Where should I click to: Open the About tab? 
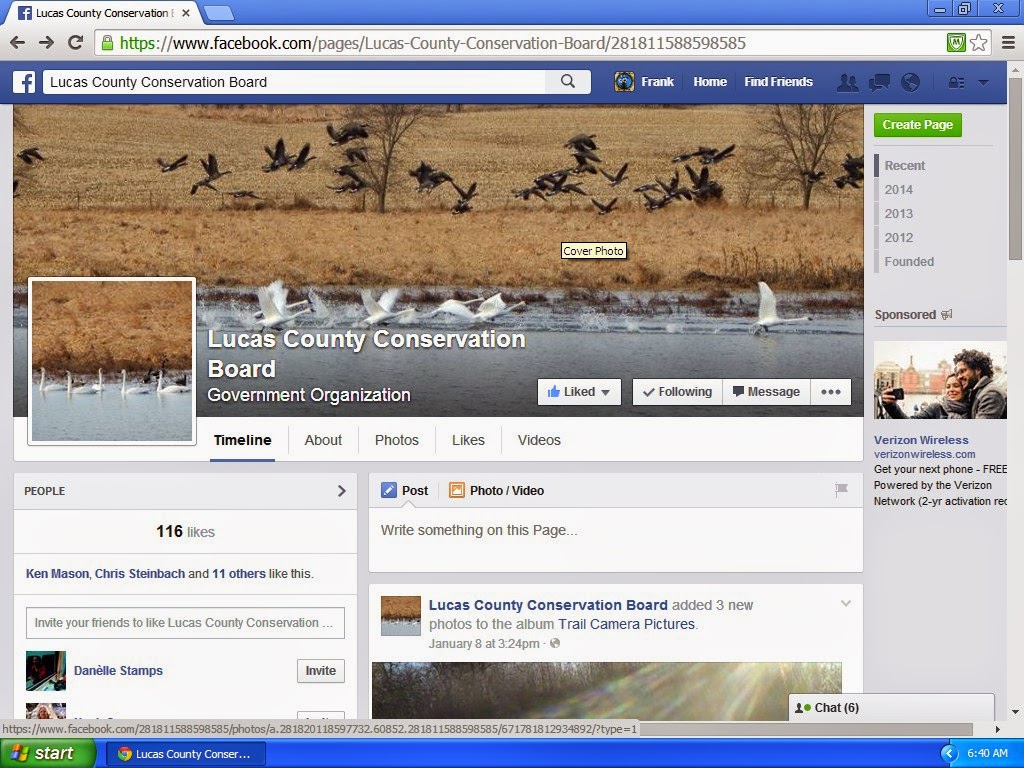pyautogui.click(x=323, y=440)
